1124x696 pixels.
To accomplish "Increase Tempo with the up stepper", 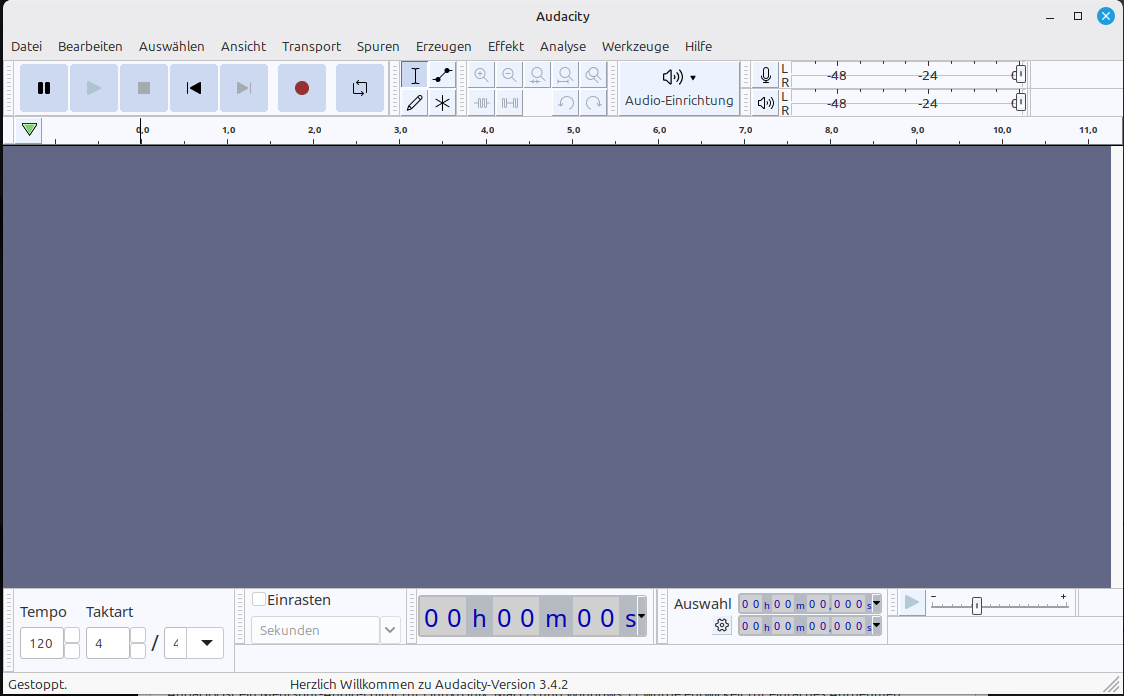I will coord(72,636).
